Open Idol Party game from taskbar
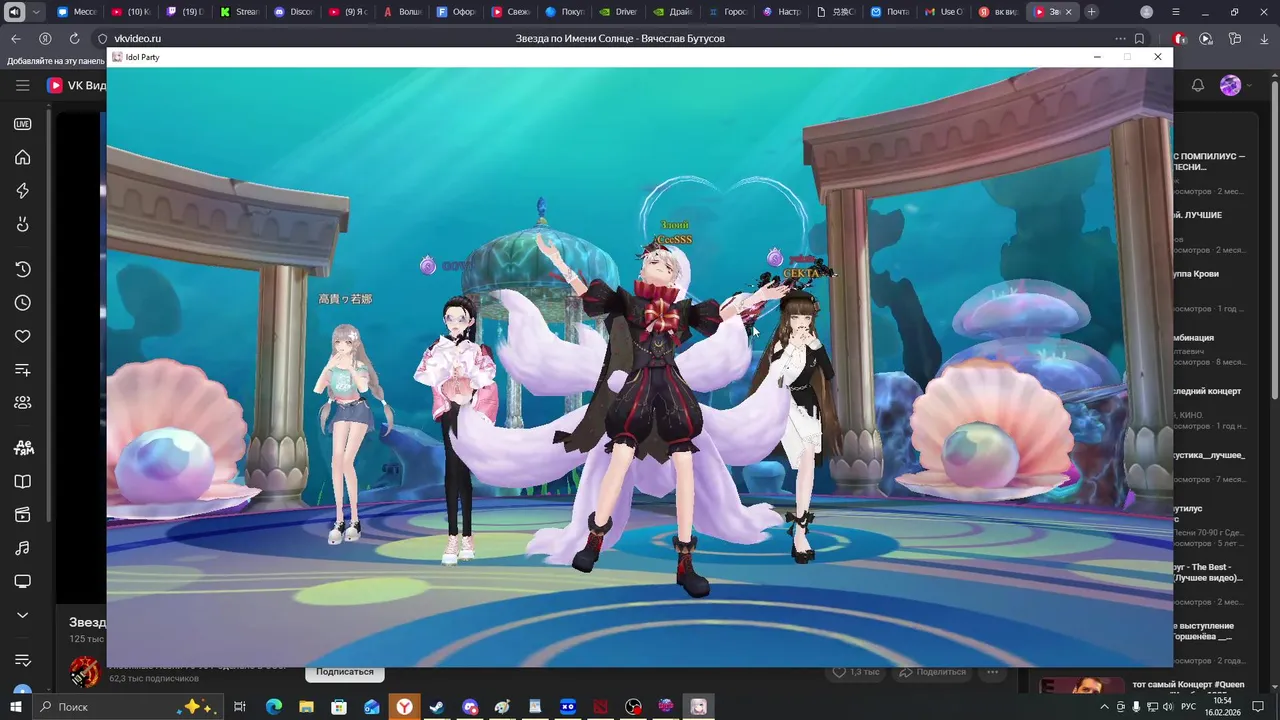 point(699,707)
